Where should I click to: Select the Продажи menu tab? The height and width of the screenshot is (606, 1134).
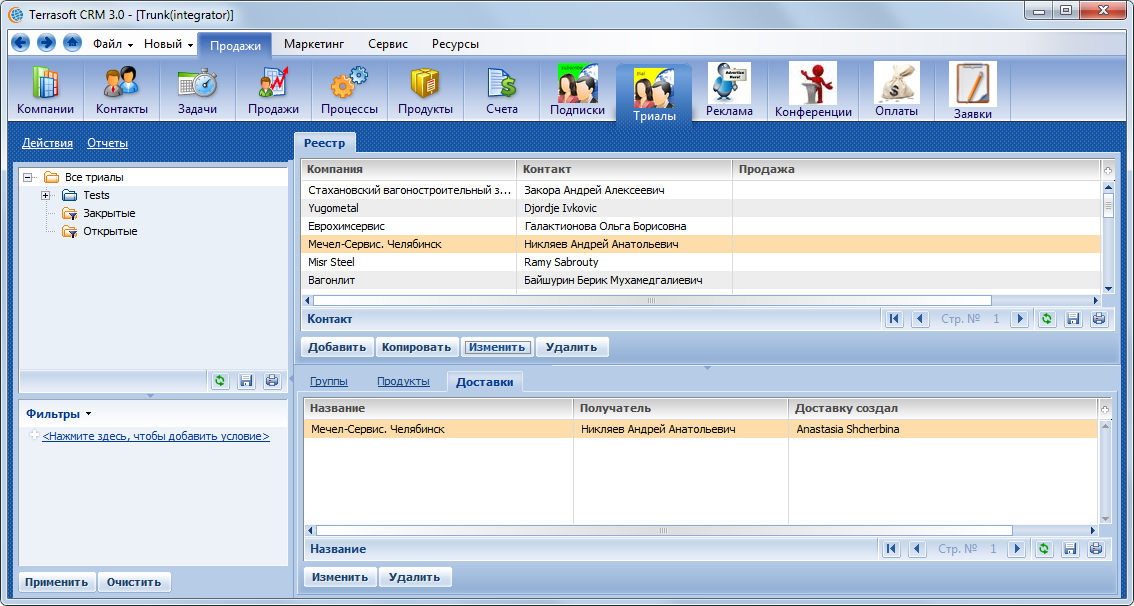pyautogui.click(x=235, y=45)
